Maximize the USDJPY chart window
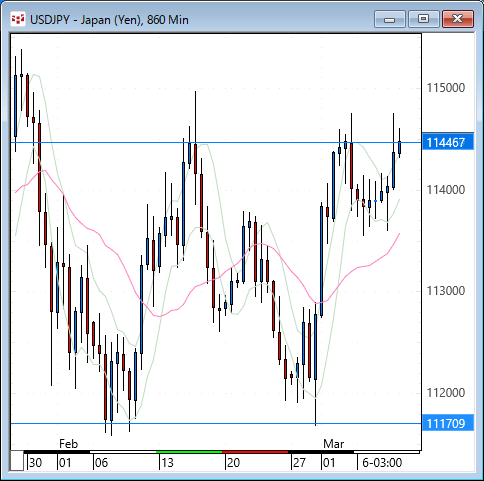484x481 pixels. tap(423, 19)
